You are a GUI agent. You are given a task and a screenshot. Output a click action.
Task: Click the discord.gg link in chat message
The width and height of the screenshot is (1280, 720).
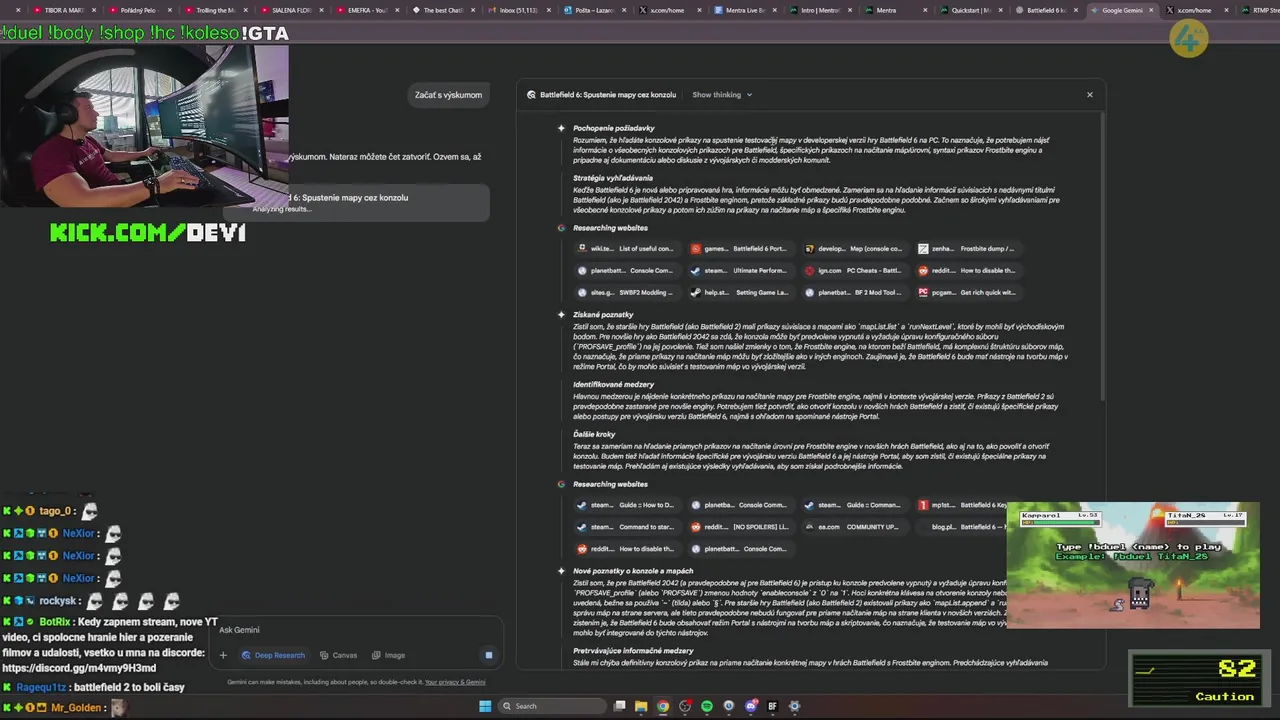[x=79, y=668]
